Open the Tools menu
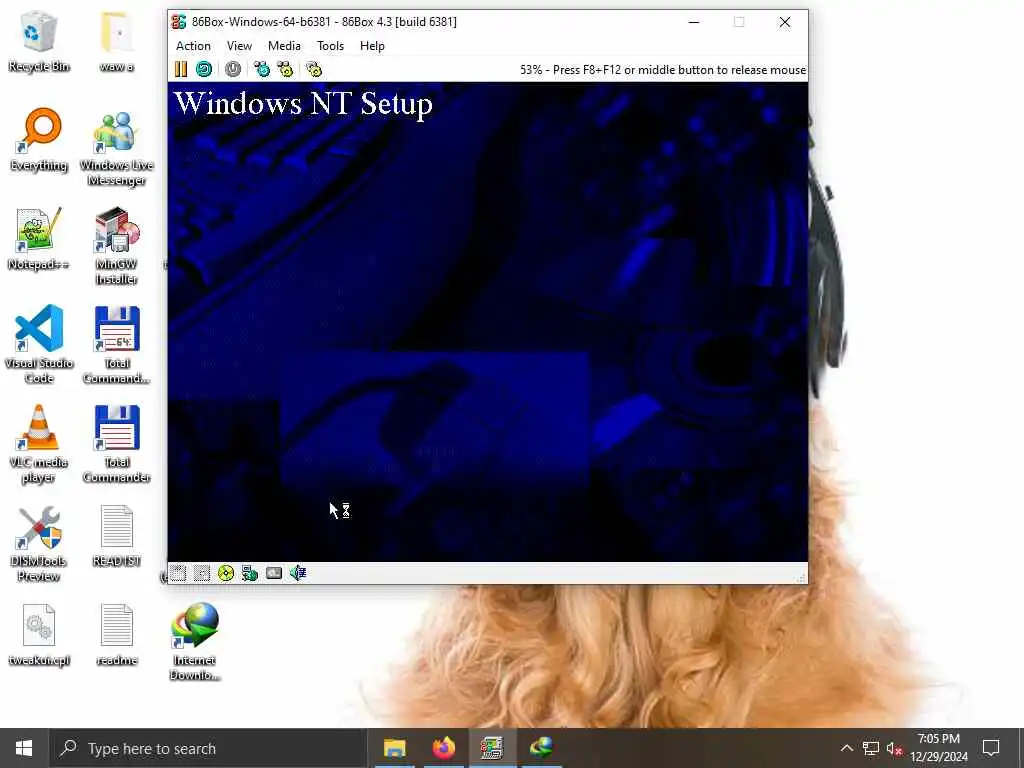1024x768 pixels. click(330, 46)
